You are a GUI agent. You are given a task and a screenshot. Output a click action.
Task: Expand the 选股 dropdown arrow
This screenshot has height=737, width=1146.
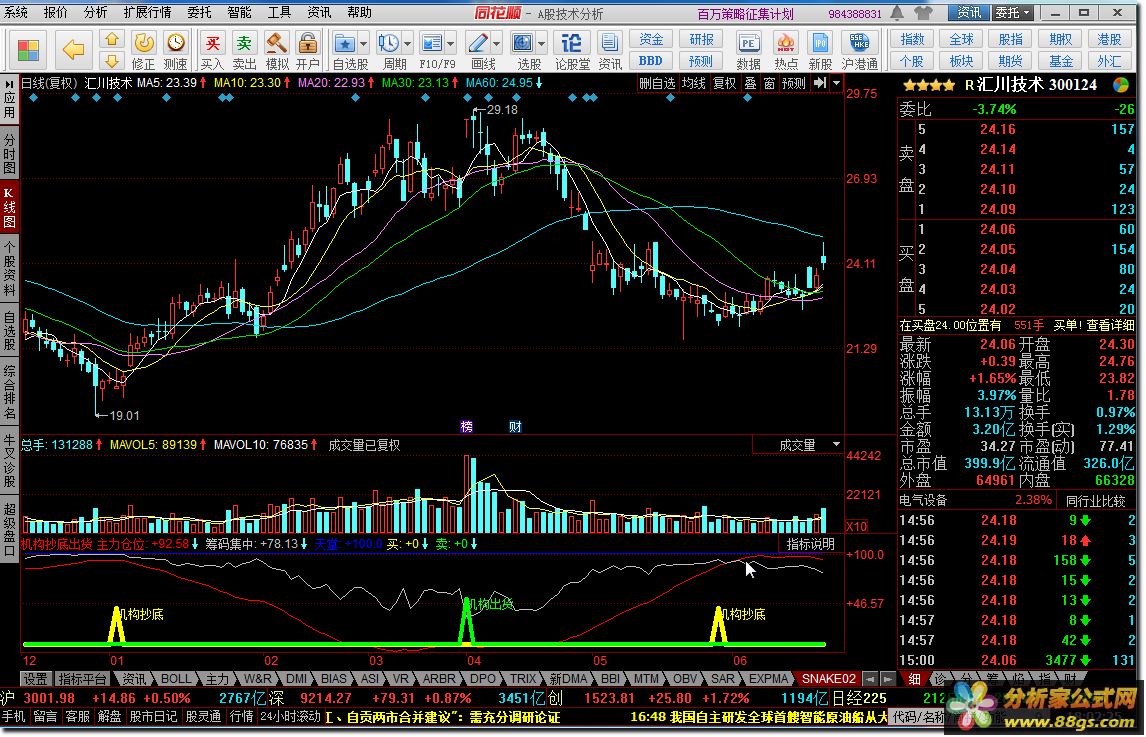541,43
